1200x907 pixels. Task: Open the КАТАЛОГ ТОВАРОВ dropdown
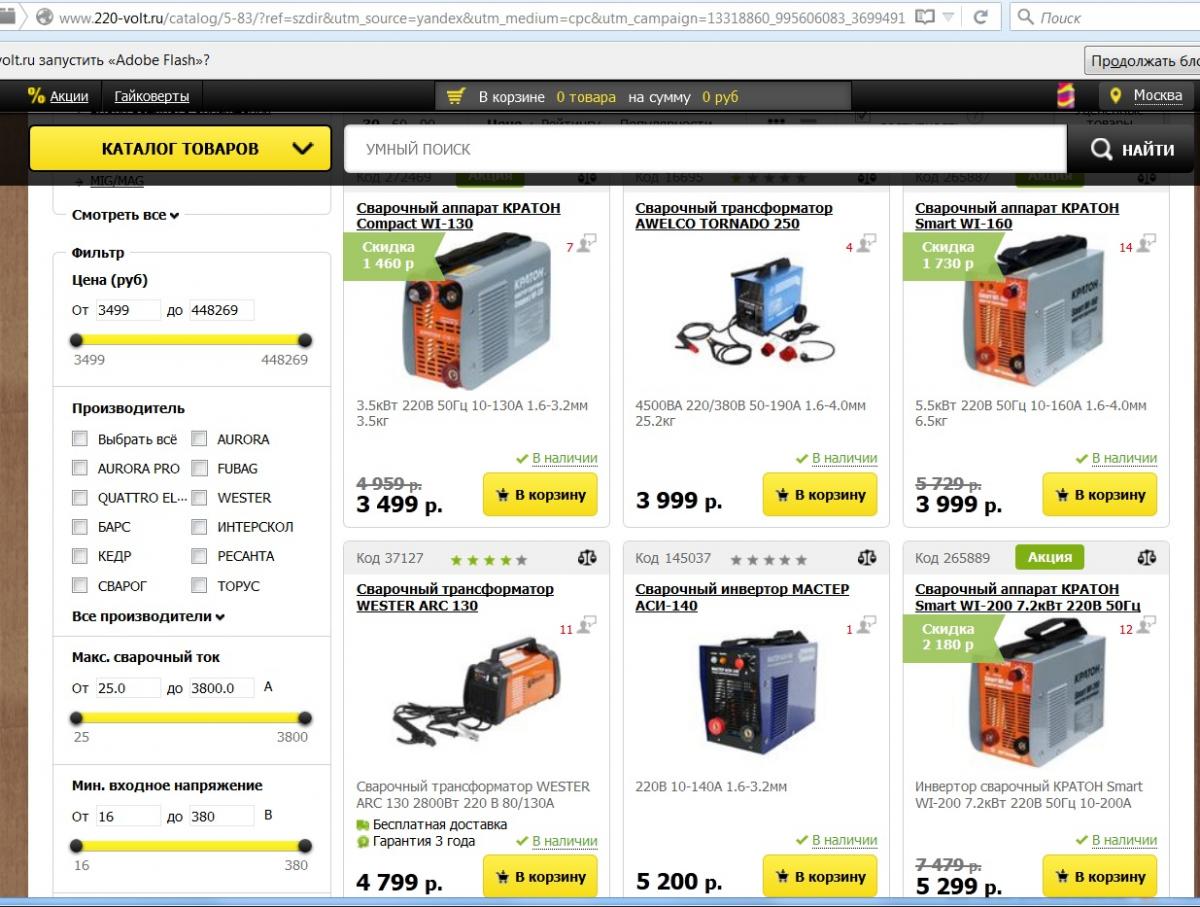tap(180, 149)
